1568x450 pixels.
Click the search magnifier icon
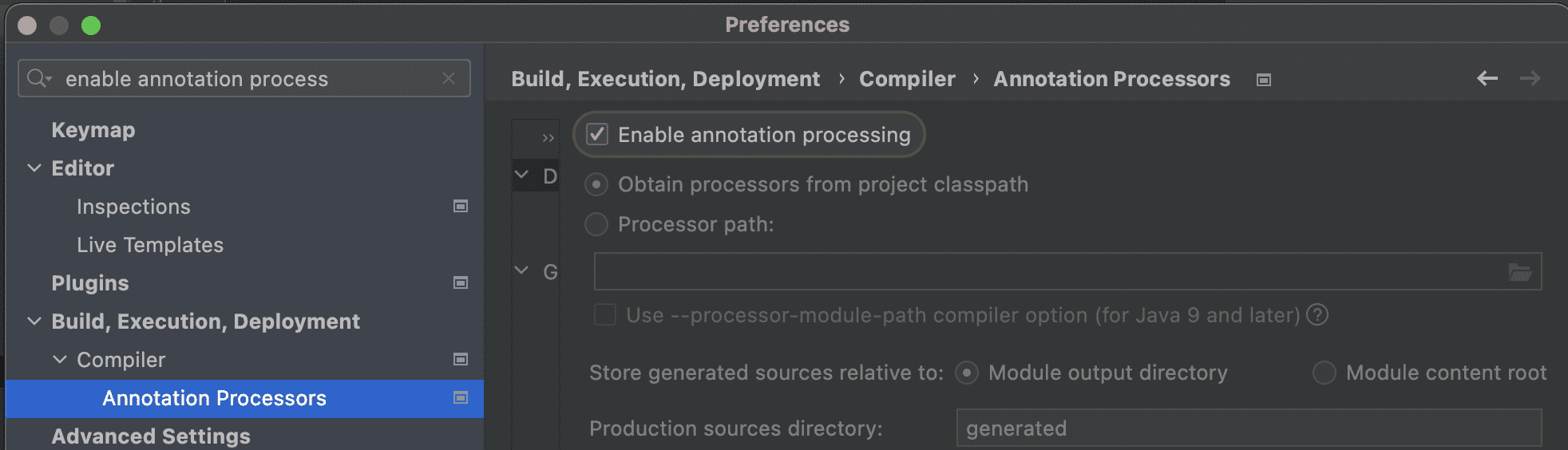37,78
